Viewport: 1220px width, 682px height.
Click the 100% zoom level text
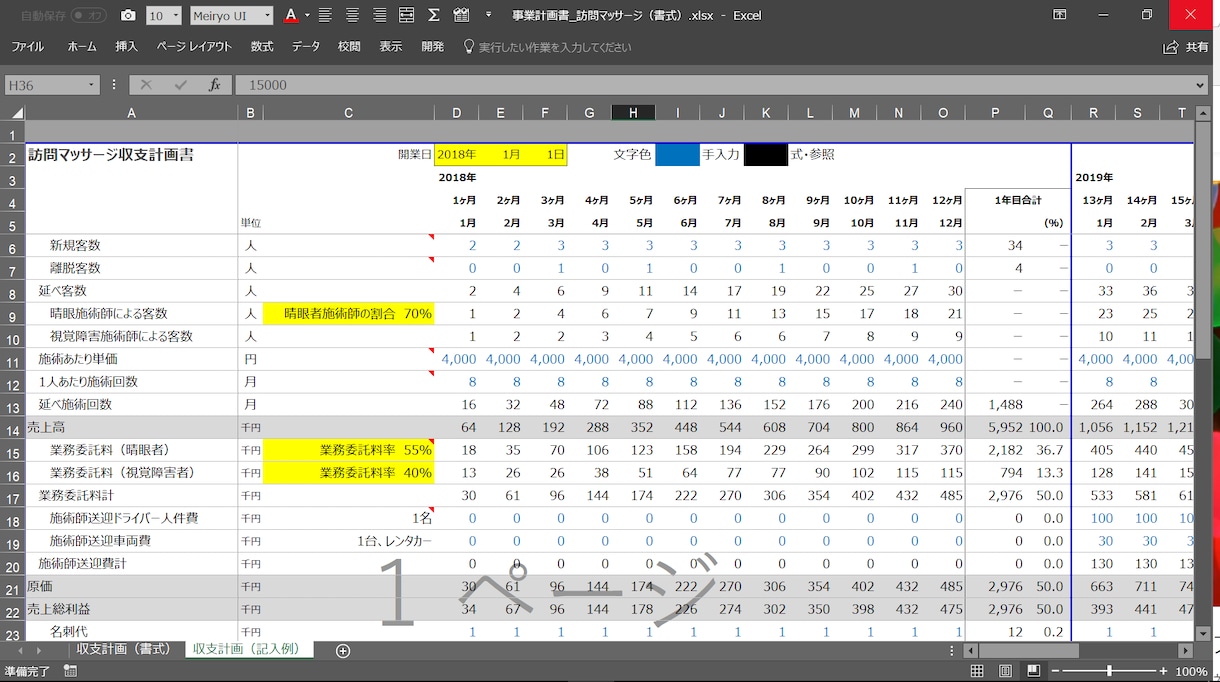point(1191,671)
